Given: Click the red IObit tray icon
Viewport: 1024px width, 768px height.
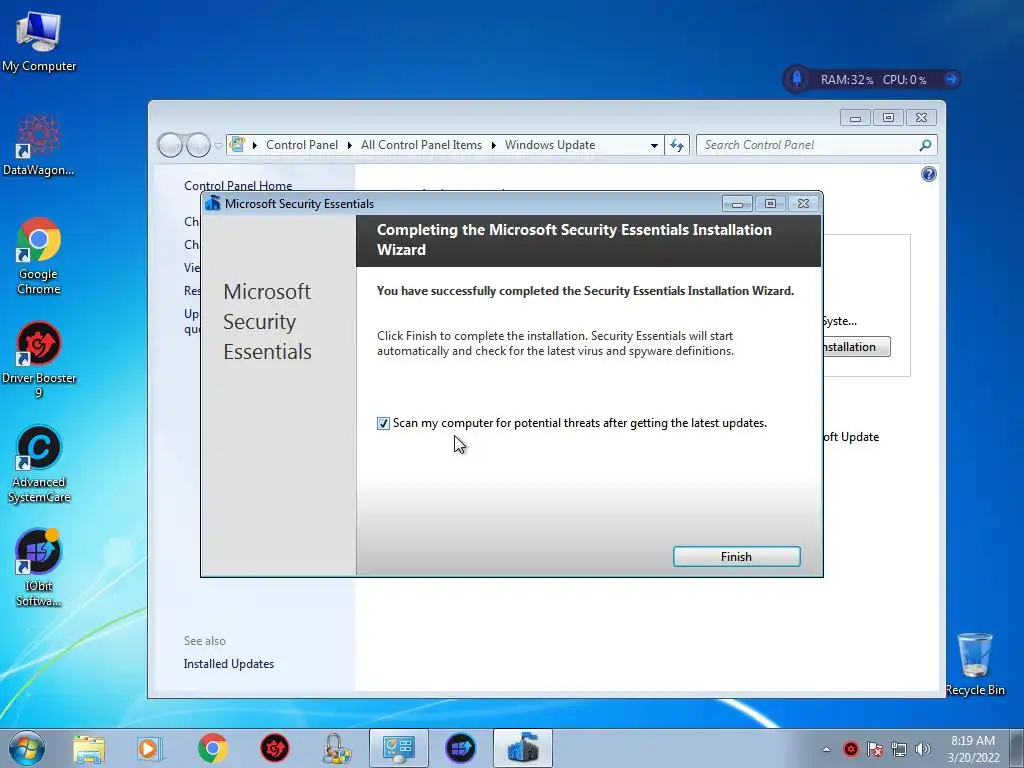Looking at the screenshot, I should click(850, 749).
